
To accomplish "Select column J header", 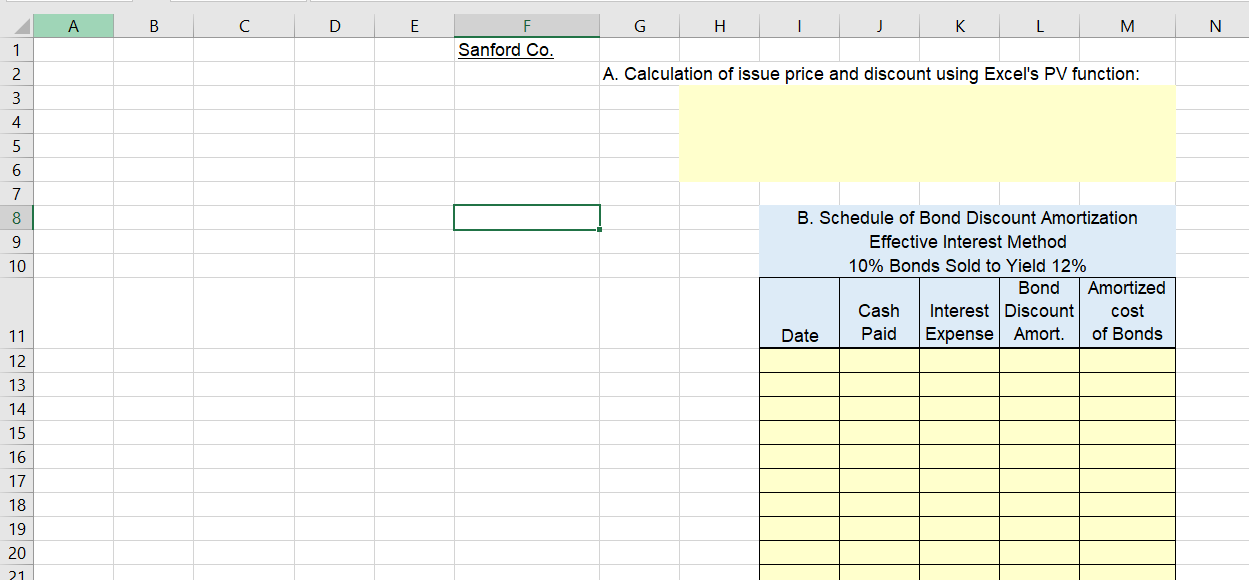I will tap(879, 27).
